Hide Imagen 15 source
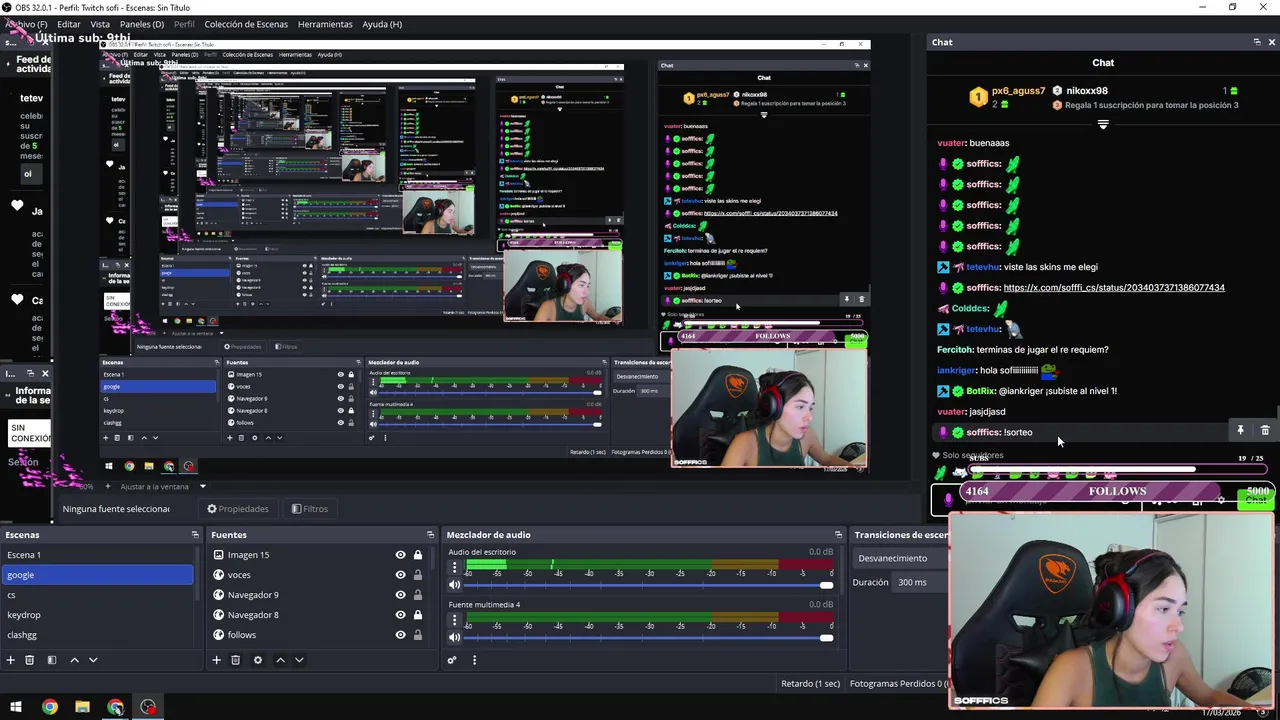Screen dimensions: 1280x720 pos(400,555)
